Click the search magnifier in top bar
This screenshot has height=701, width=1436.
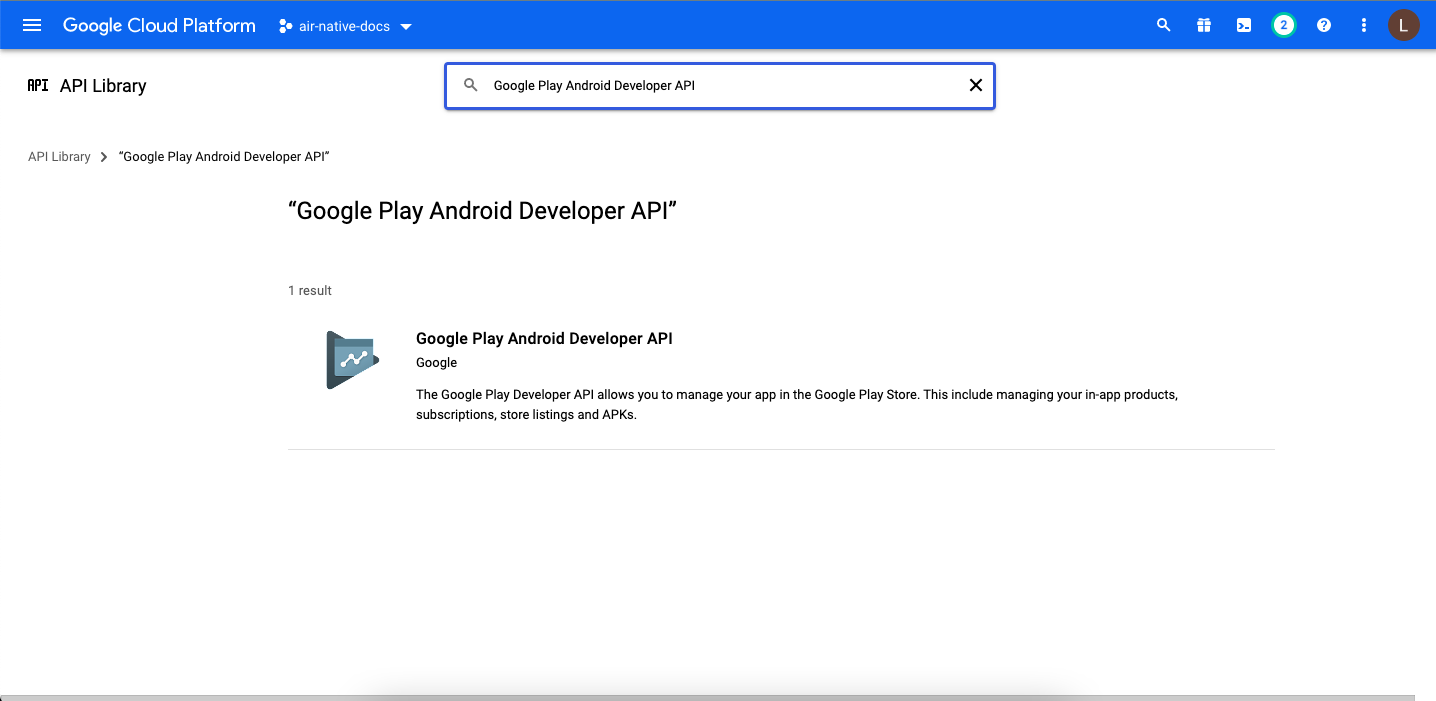click(x=1163, y=25)
